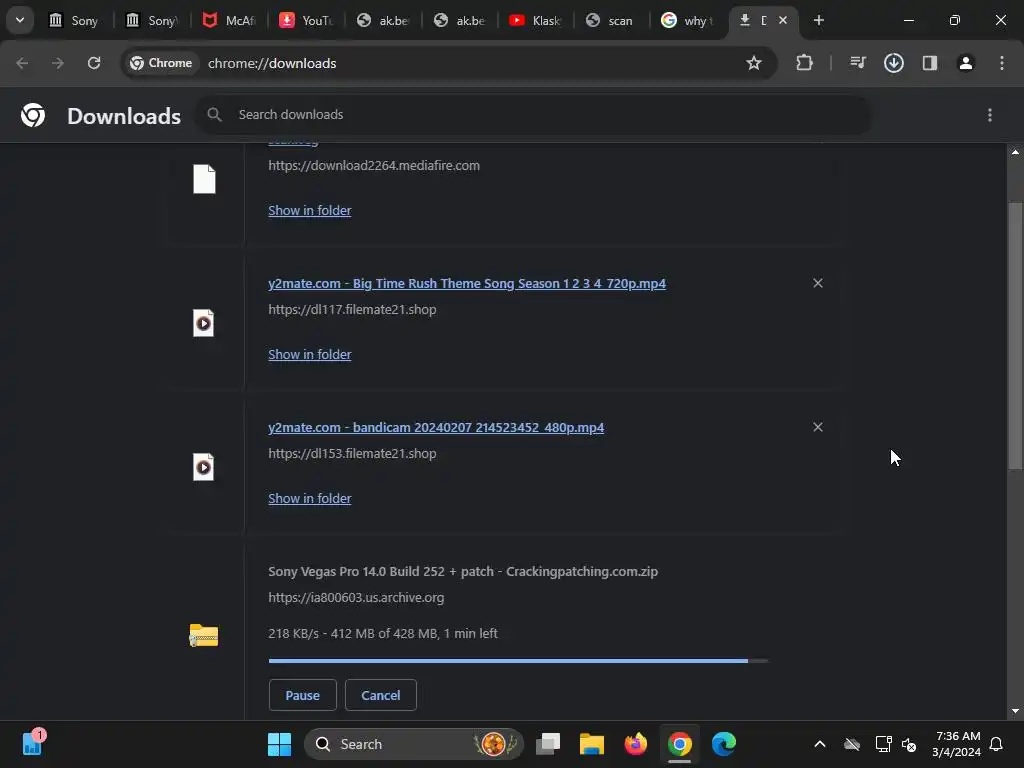Click the browser forward arrow
The width and height of the screenshot is (1024, 768).
click(58, 63)
